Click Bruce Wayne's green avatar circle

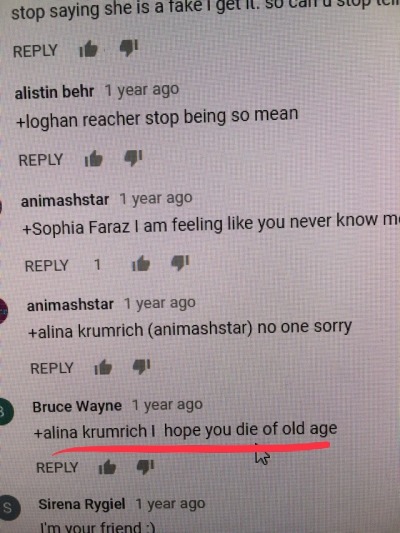pyautogui.click(x=6, y=412)
